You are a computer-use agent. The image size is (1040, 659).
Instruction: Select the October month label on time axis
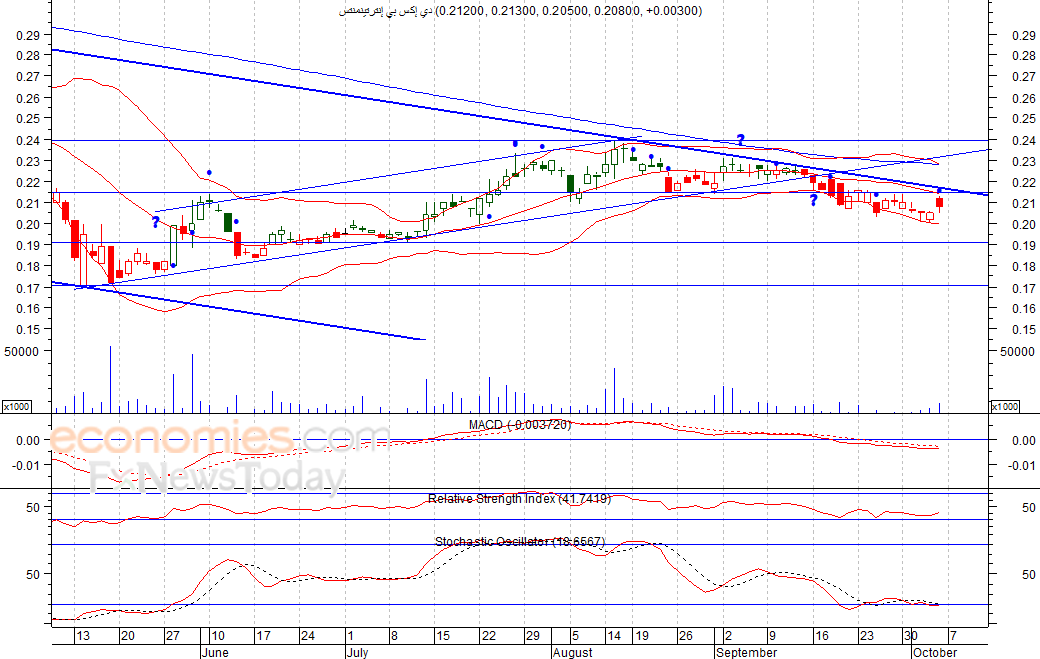(935, 652)
